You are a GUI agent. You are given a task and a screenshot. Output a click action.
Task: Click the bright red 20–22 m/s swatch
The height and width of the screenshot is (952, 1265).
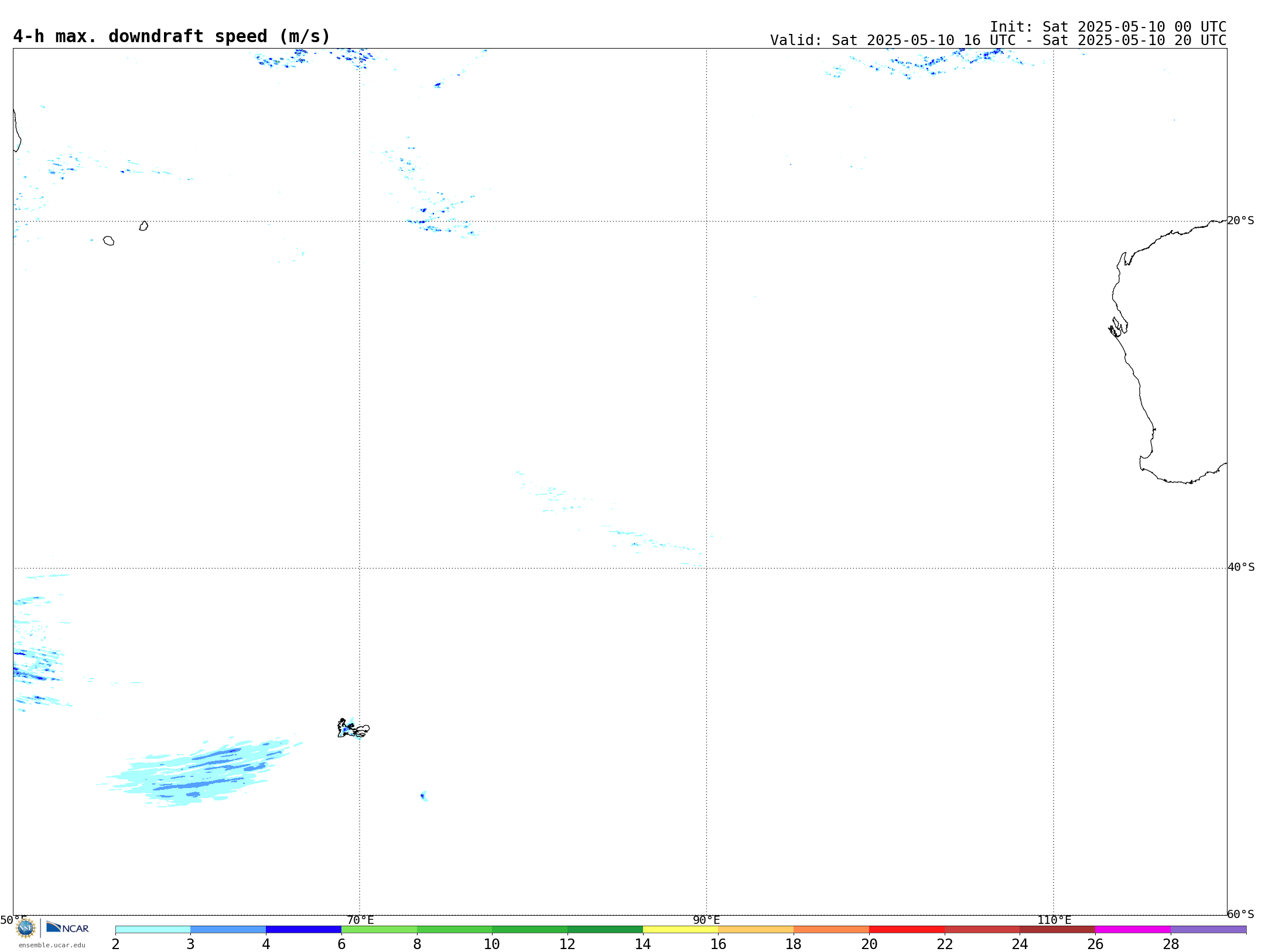[x=907, y=930]
